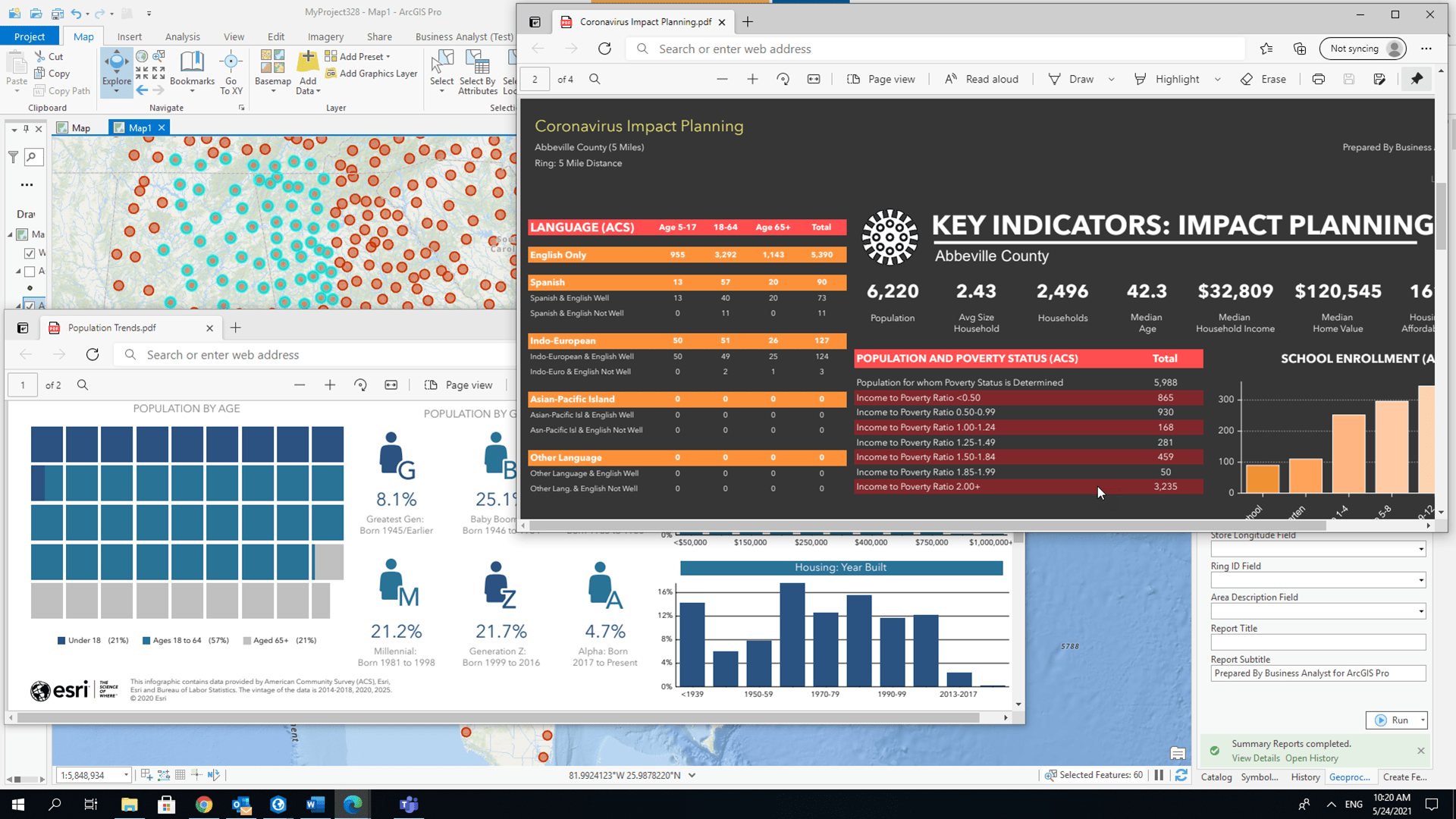Screen dimensions: 1456x819
Task: Expand the Area Description Field dropdown
Action: tap(1420, 610)
